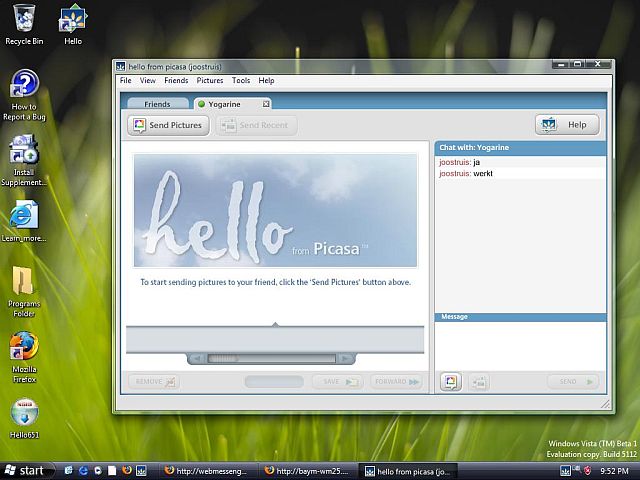
Task: Open the Learn more Internet Explorer shortcut
Action: [x=24, y=221]
